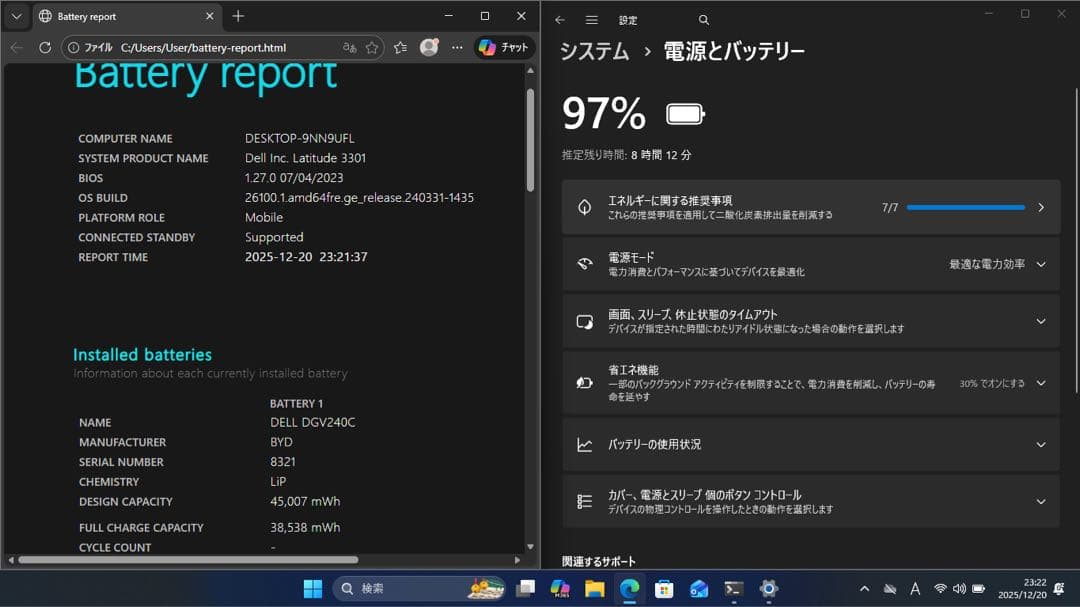Open the Edge browser profile

pos(429,47)
